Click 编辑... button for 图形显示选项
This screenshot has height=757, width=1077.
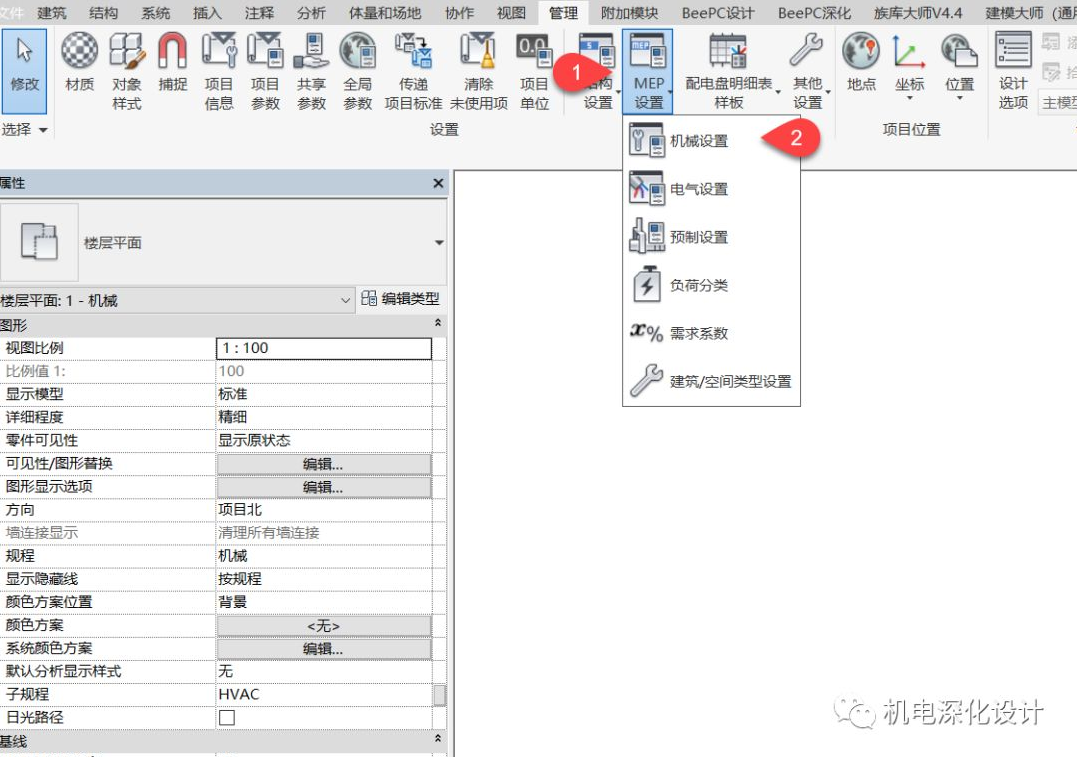click(x=324, y=487)
